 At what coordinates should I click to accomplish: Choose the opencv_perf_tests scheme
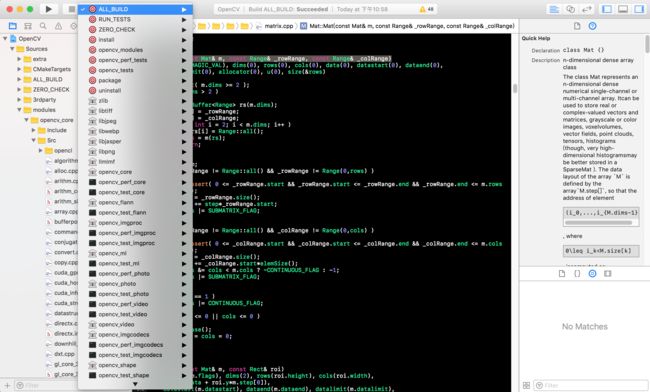tap(135, 60)
